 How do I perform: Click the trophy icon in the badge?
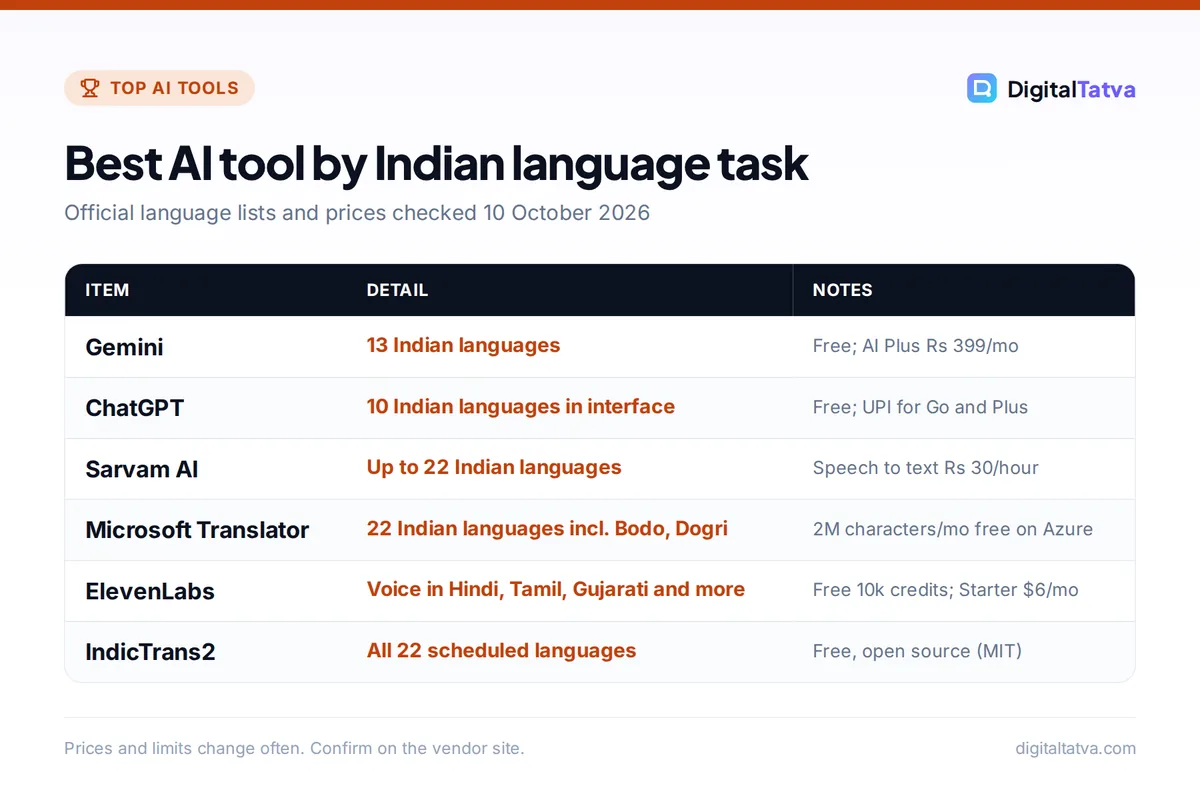coord(90,88)
